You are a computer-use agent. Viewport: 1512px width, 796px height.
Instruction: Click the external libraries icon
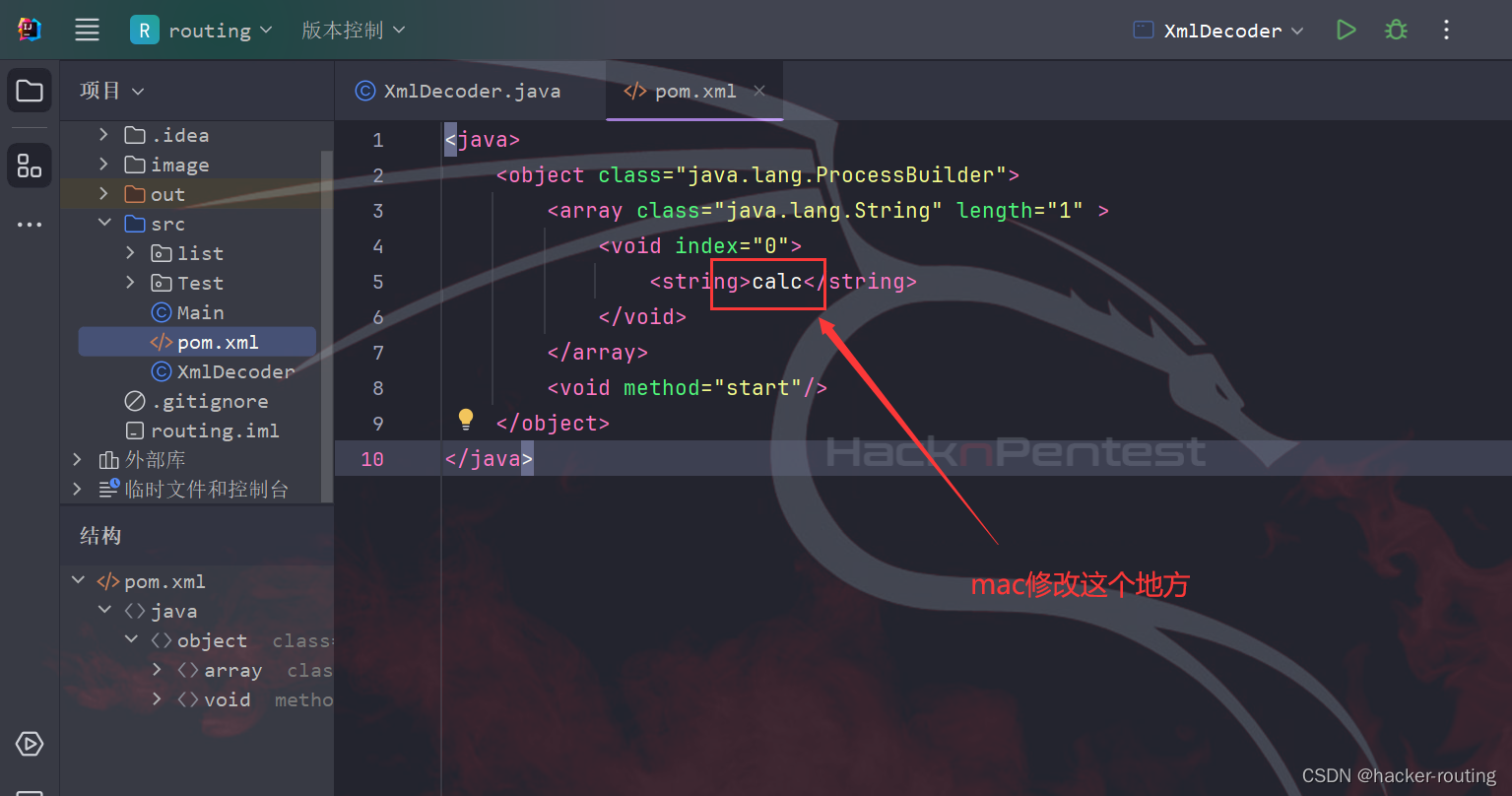pos(109,460)
